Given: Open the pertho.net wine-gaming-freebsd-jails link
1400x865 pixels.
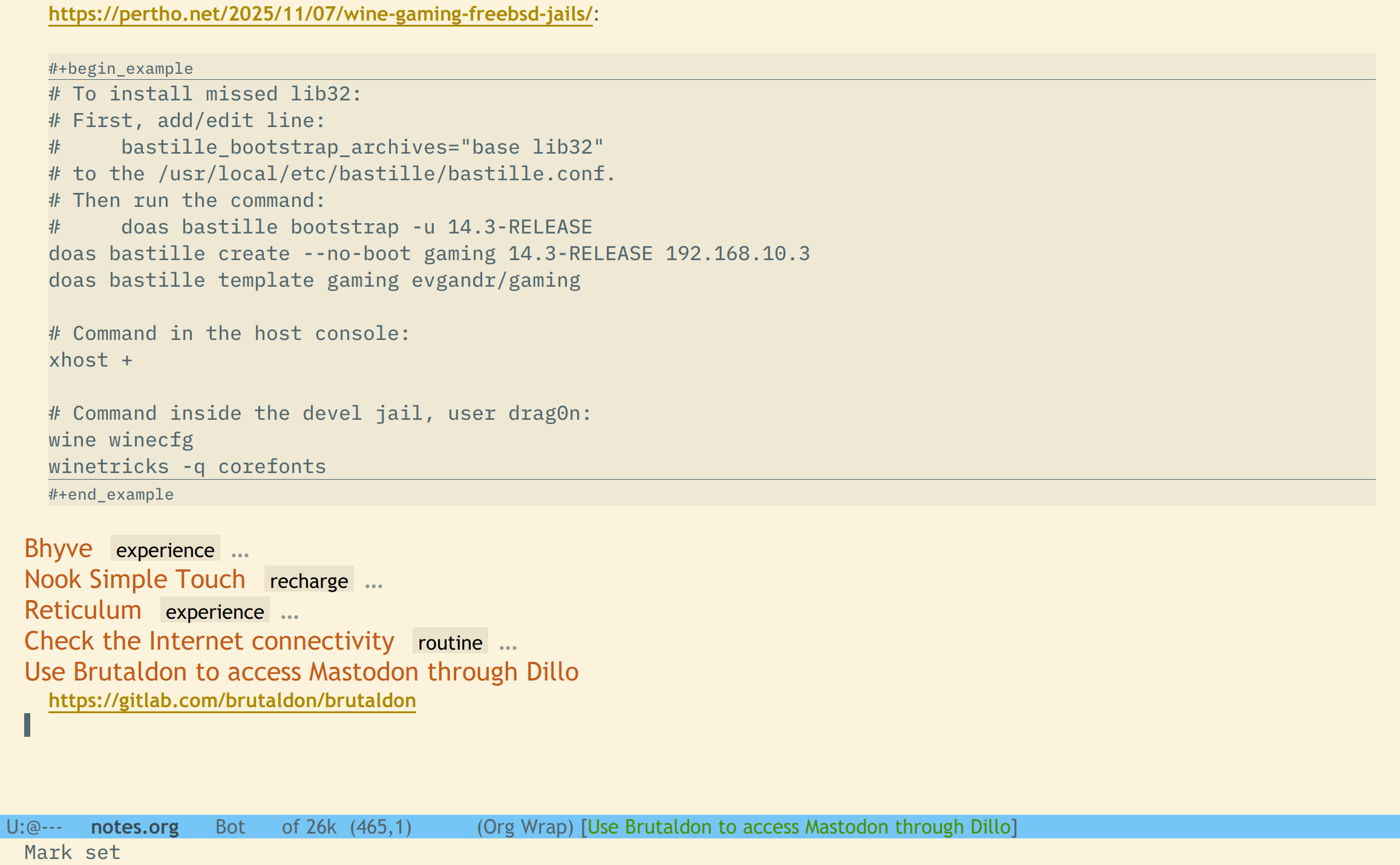Looking at the screenshot, I should tap(320, 13).
